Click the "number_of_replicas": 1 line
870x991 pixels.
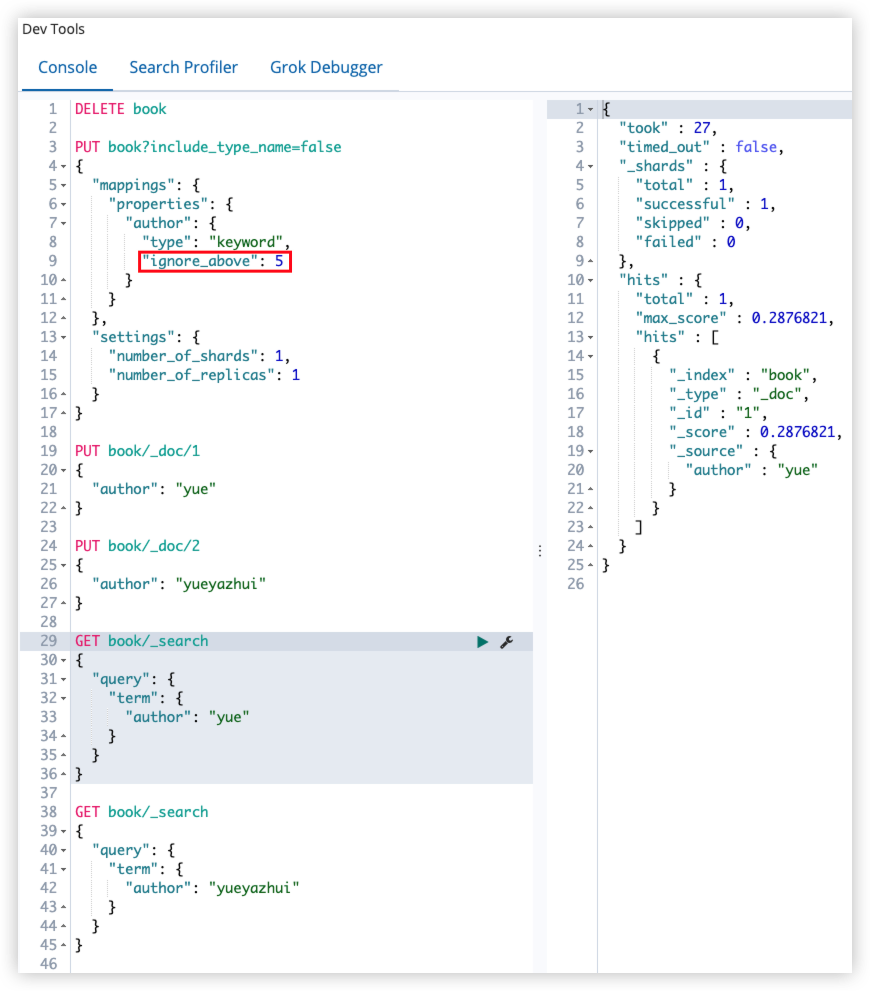click(204, 375)
